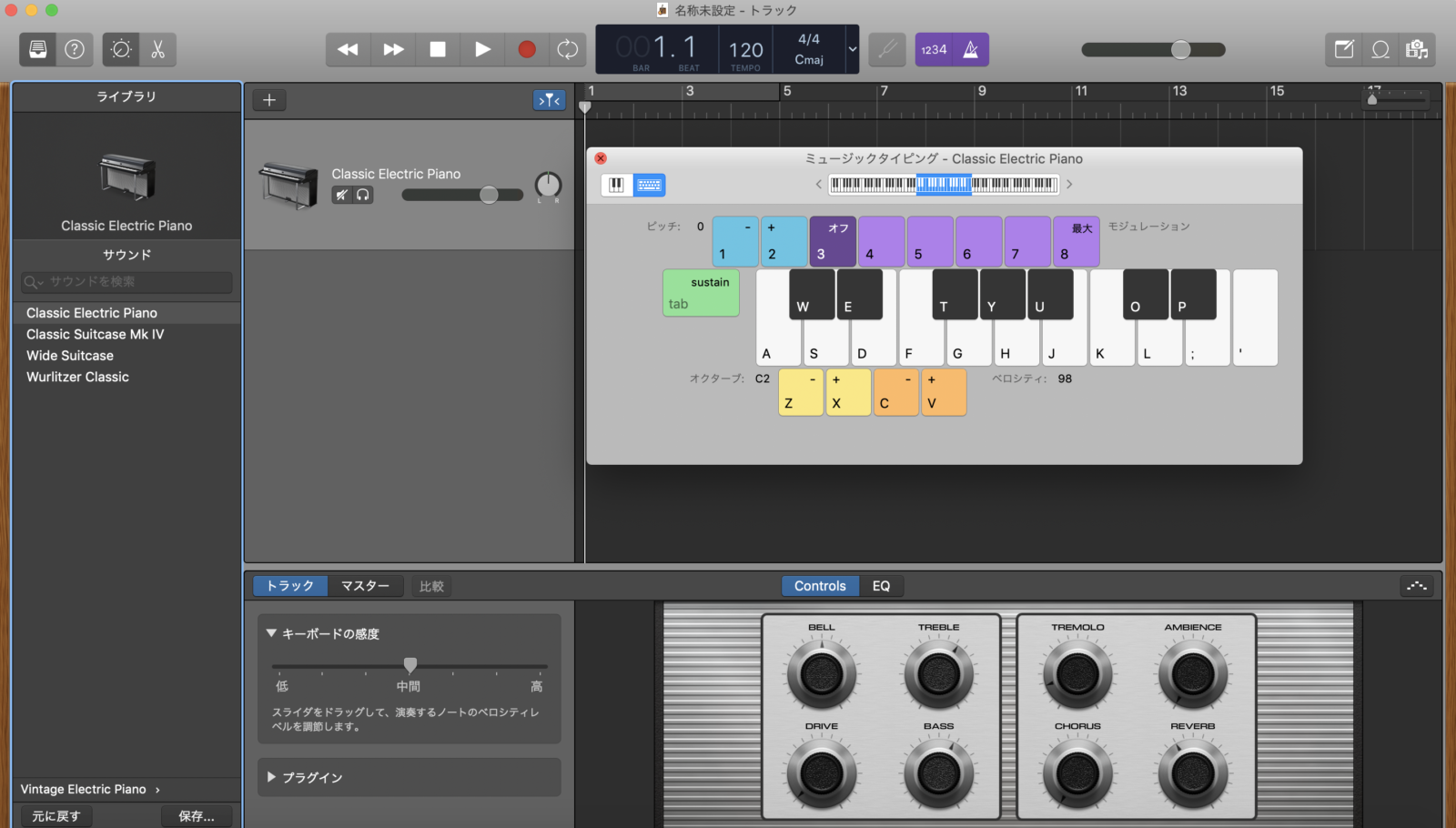Click the Stop transport button
This screenshot has height=828, width=1456.
click(x=438, y=49)
